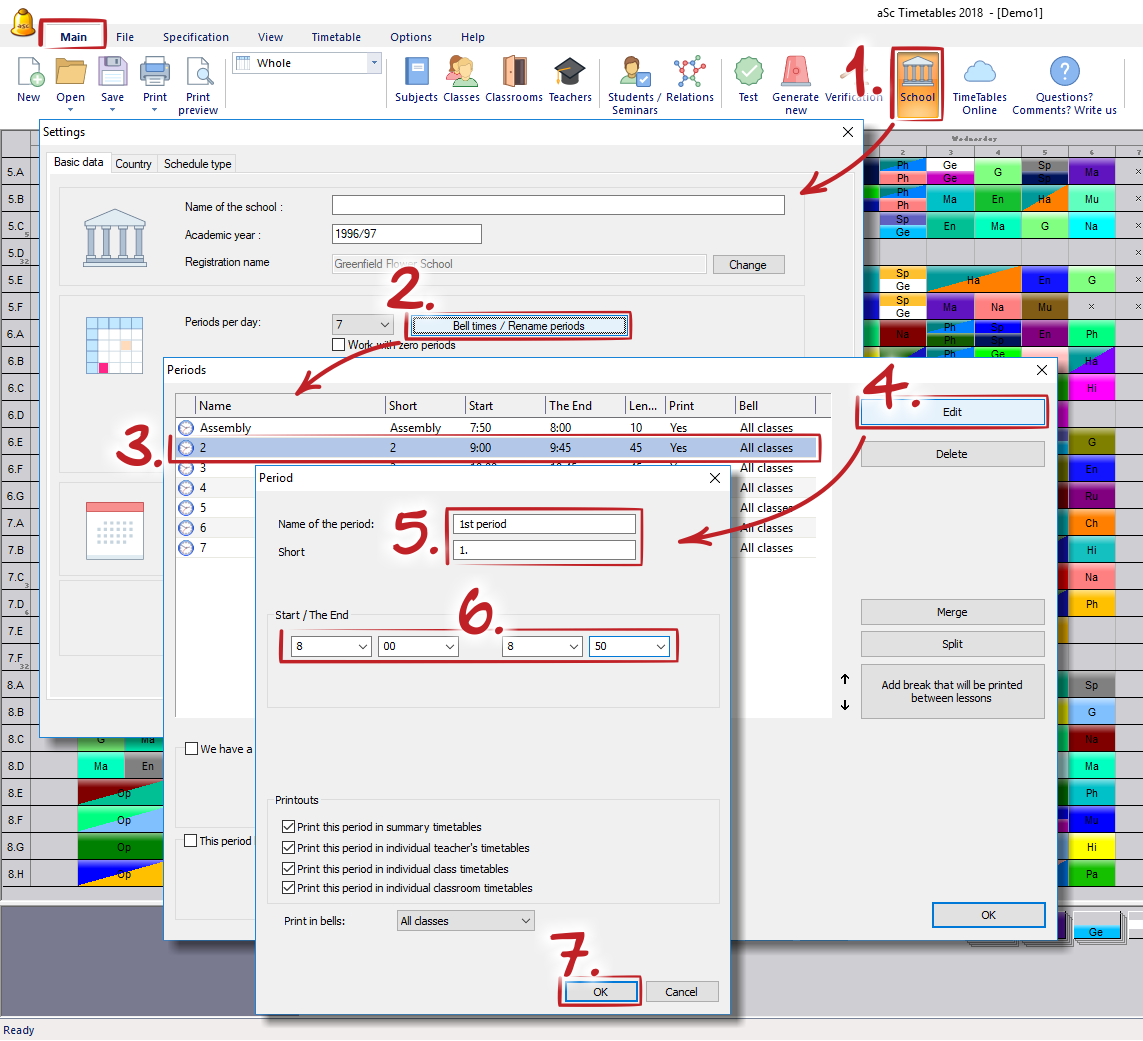Uncheck Print this period in summary timetables
Viewport: 1143px width, 1041px height.
click(289, 827)
